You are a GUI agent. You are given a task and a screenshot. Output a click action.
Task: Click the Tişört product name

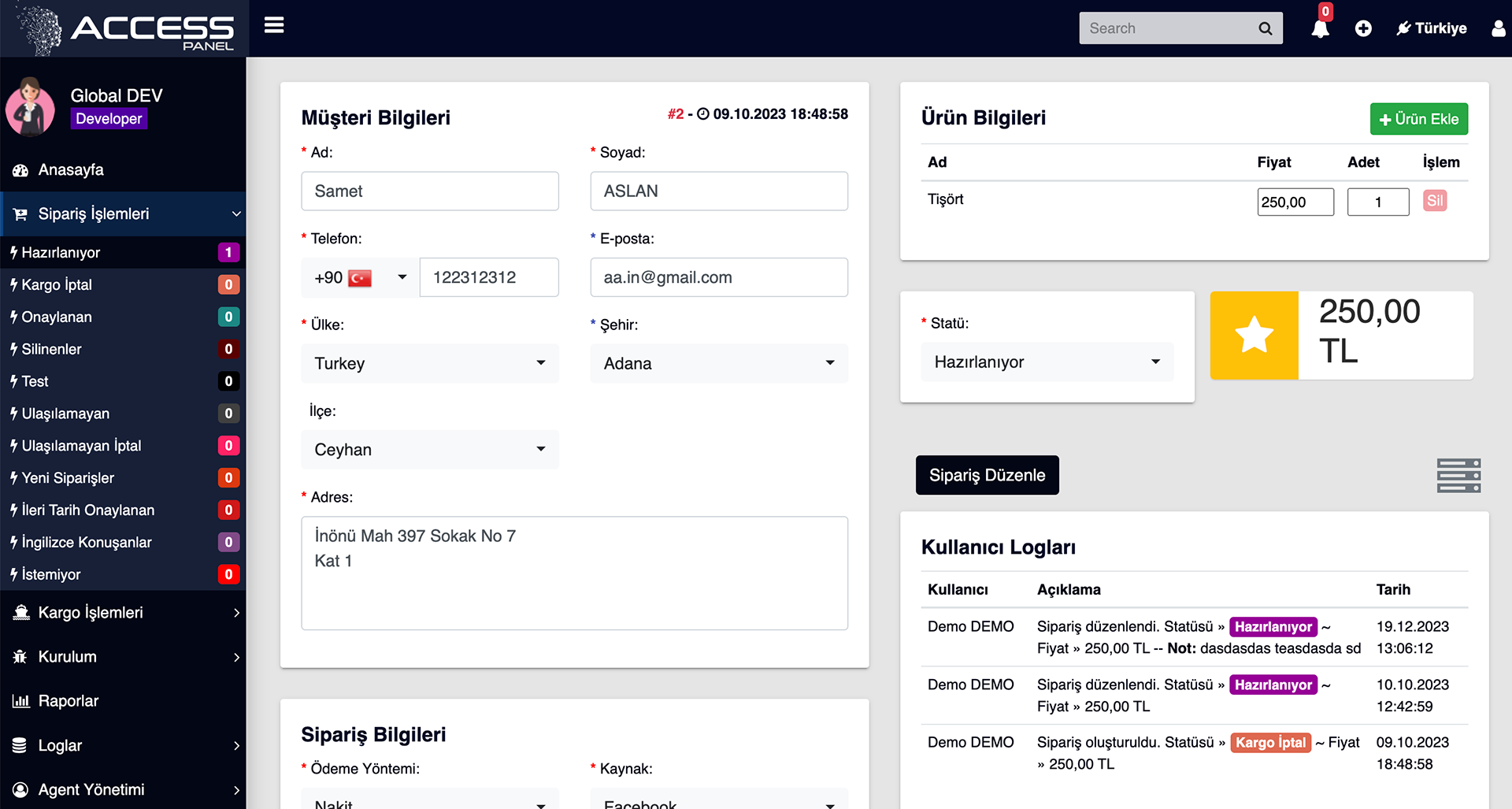pos(945,199)
